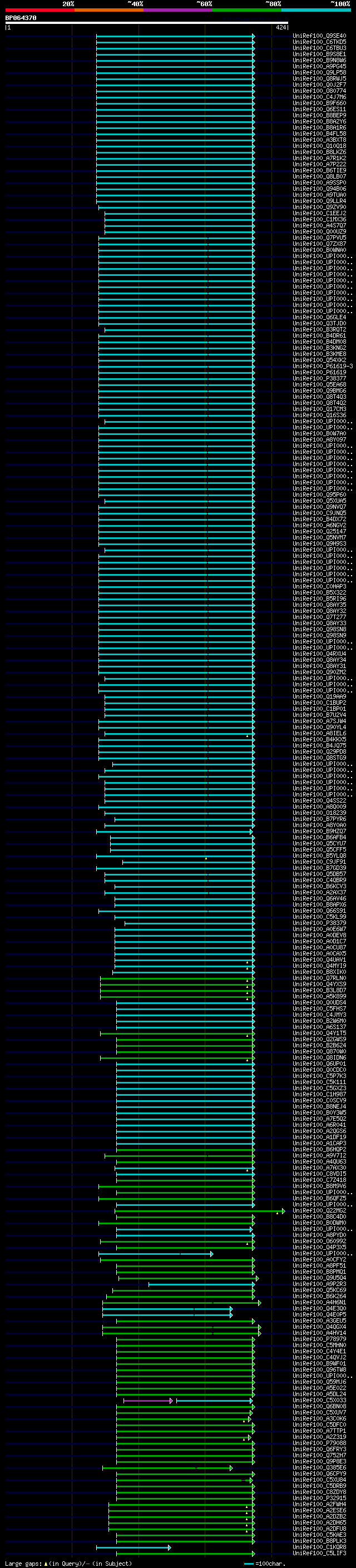The height and width of the screenshot is (1568, 356).
Task: Select hit UniRef100_C1BUP2
Action: (x=319, y=703)
